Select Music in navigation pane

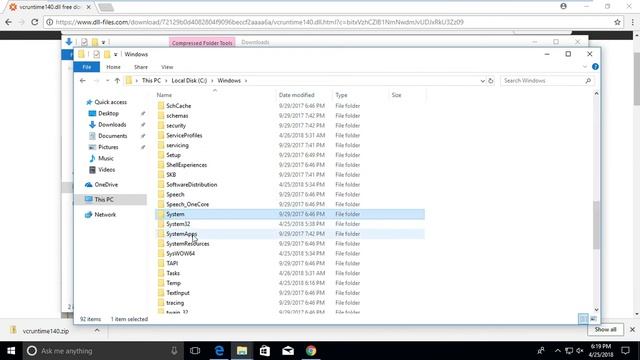(106, 158)
